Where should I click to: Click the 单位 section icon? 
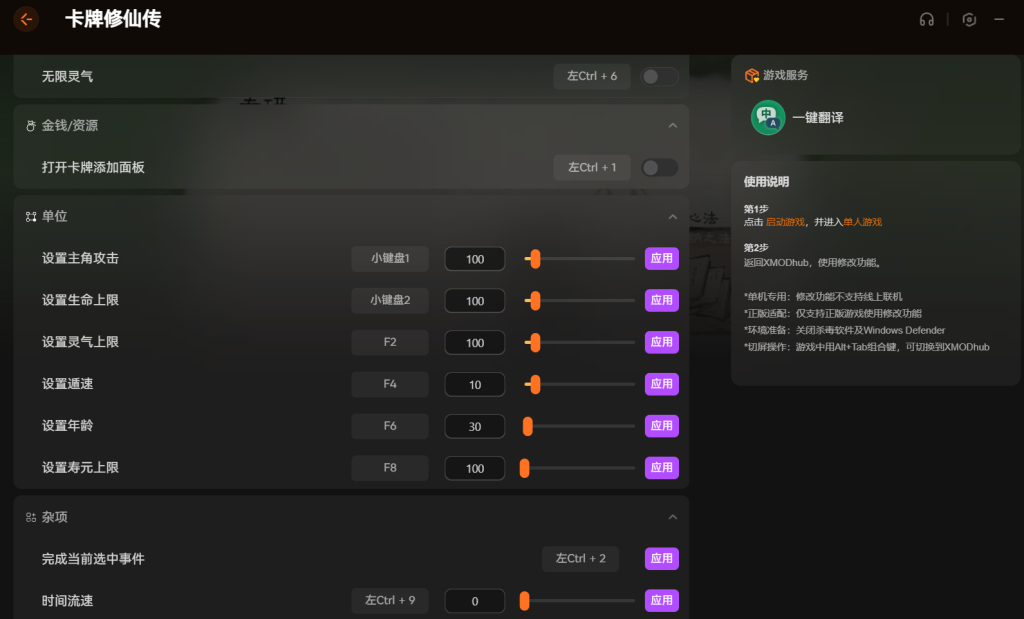(30, 217)
